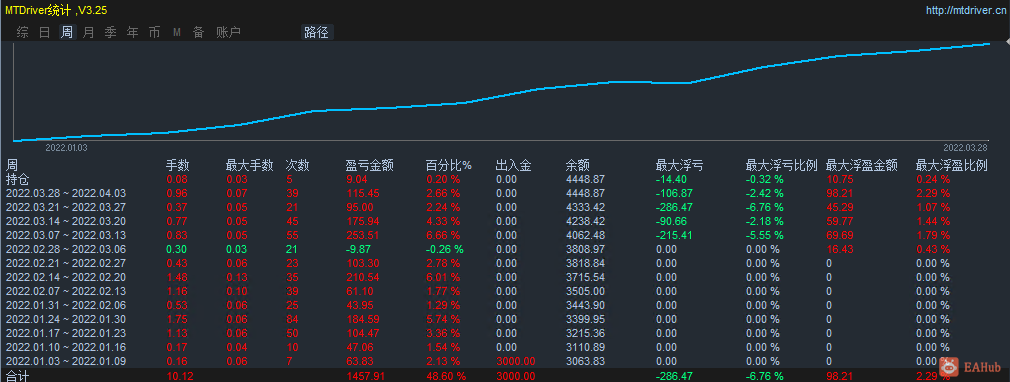Click the 48.60 % total percentage
Screen dimensions: 1010x382
[446, 376]
